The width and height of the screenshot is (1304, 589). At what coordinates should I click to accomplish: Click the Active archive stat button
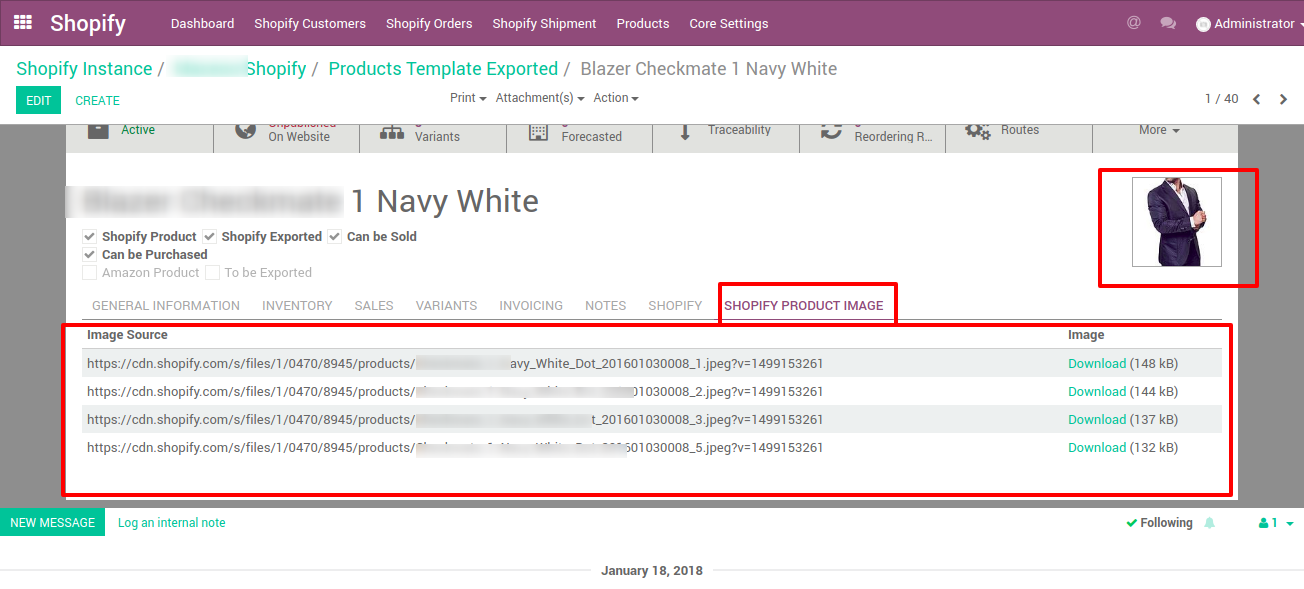click(140, 137)
